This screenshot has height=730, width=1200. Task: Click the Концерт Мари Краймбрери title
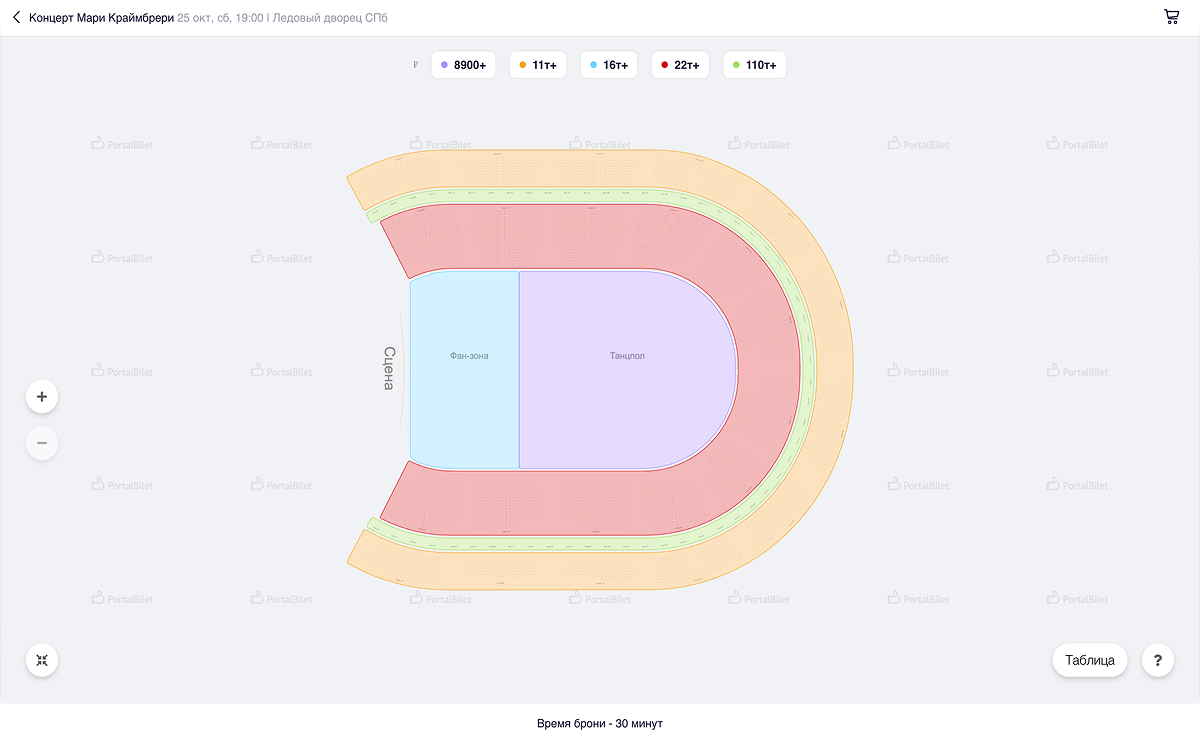pyautogui.click(x=101, y=18)
